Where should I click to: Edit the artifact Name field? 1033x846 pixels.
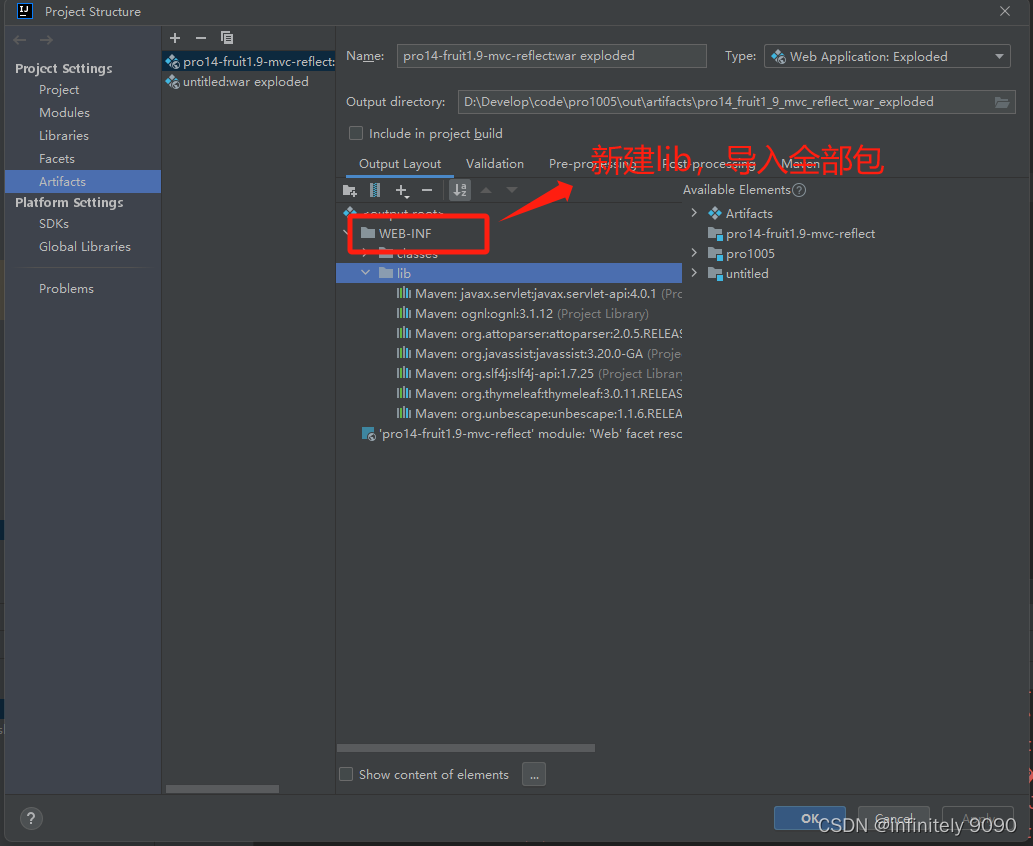(551, 56)
